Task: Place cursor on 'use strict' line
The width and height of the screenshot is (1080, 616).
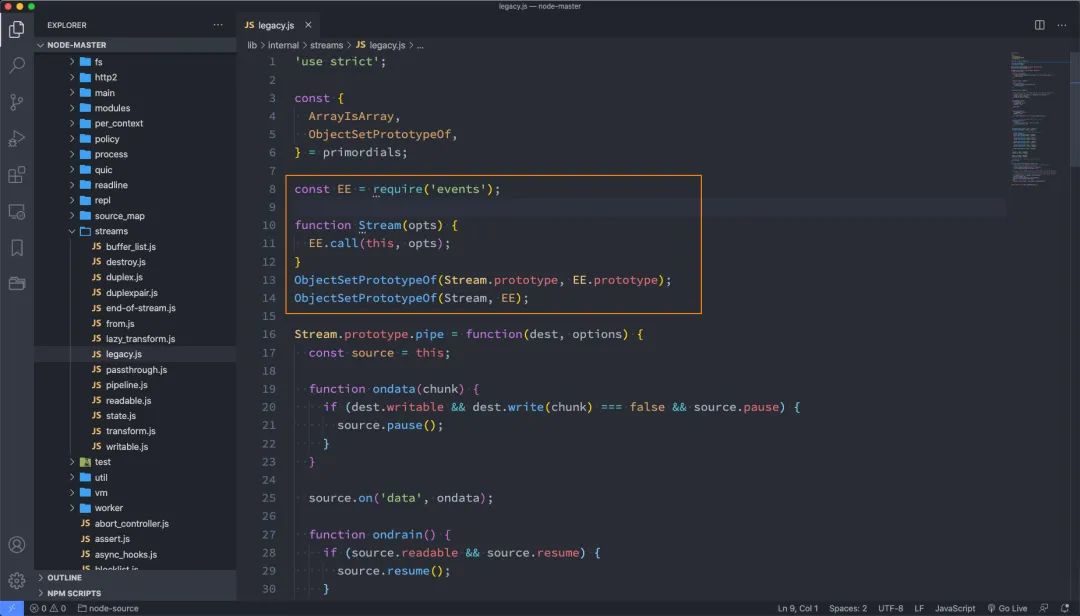Action: point(340,61)
